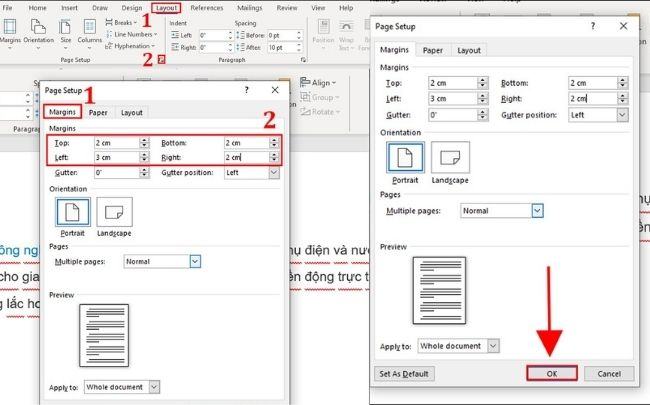Open the Size page icon

pos(65,32)
